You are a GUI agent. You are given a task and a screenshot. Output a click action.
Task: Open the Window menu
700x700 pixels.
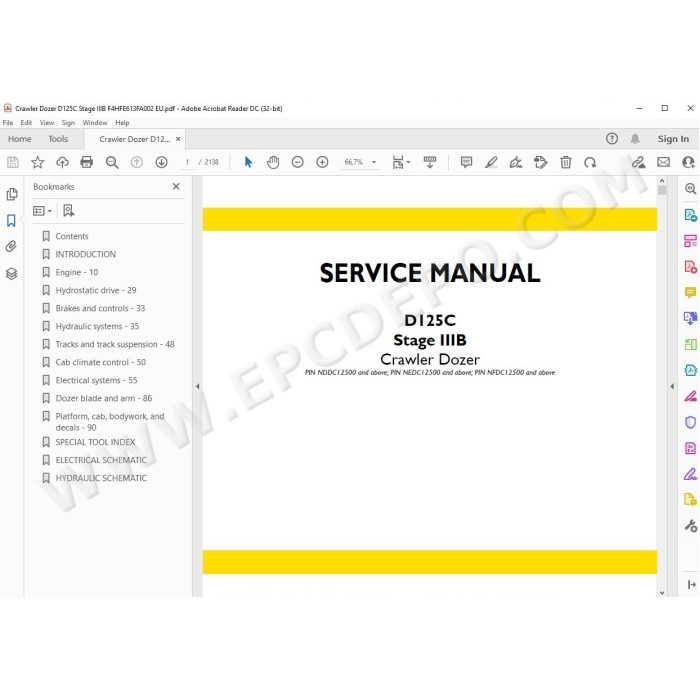(x=95, y=123)
